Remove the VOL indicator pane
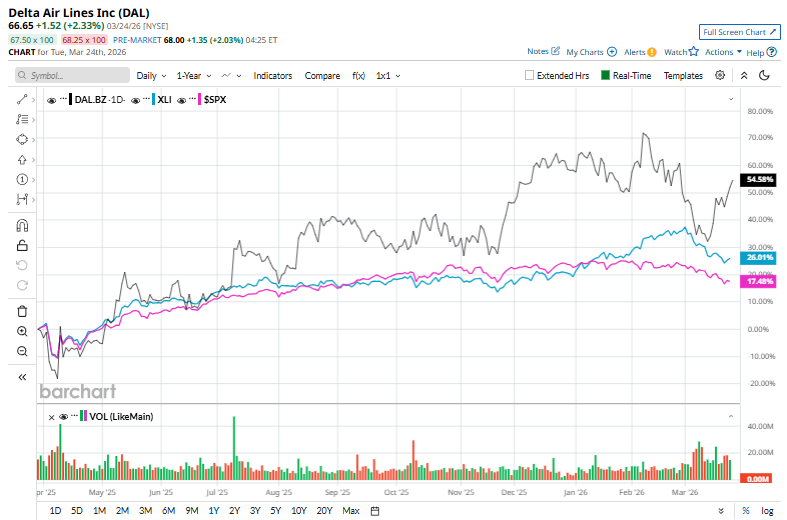 [x=51, y=417]
